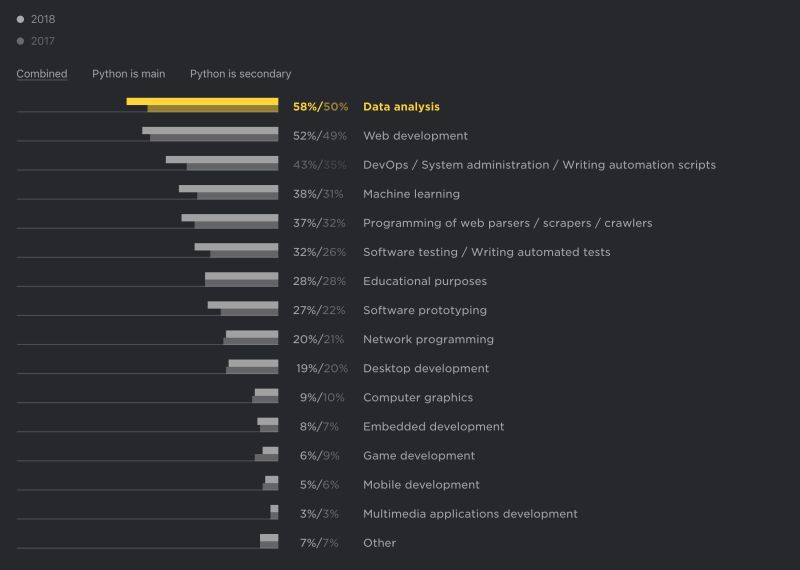Select the Game development label
The height and width of the screenshot is (570, 800).
click(x=419, y=456)
